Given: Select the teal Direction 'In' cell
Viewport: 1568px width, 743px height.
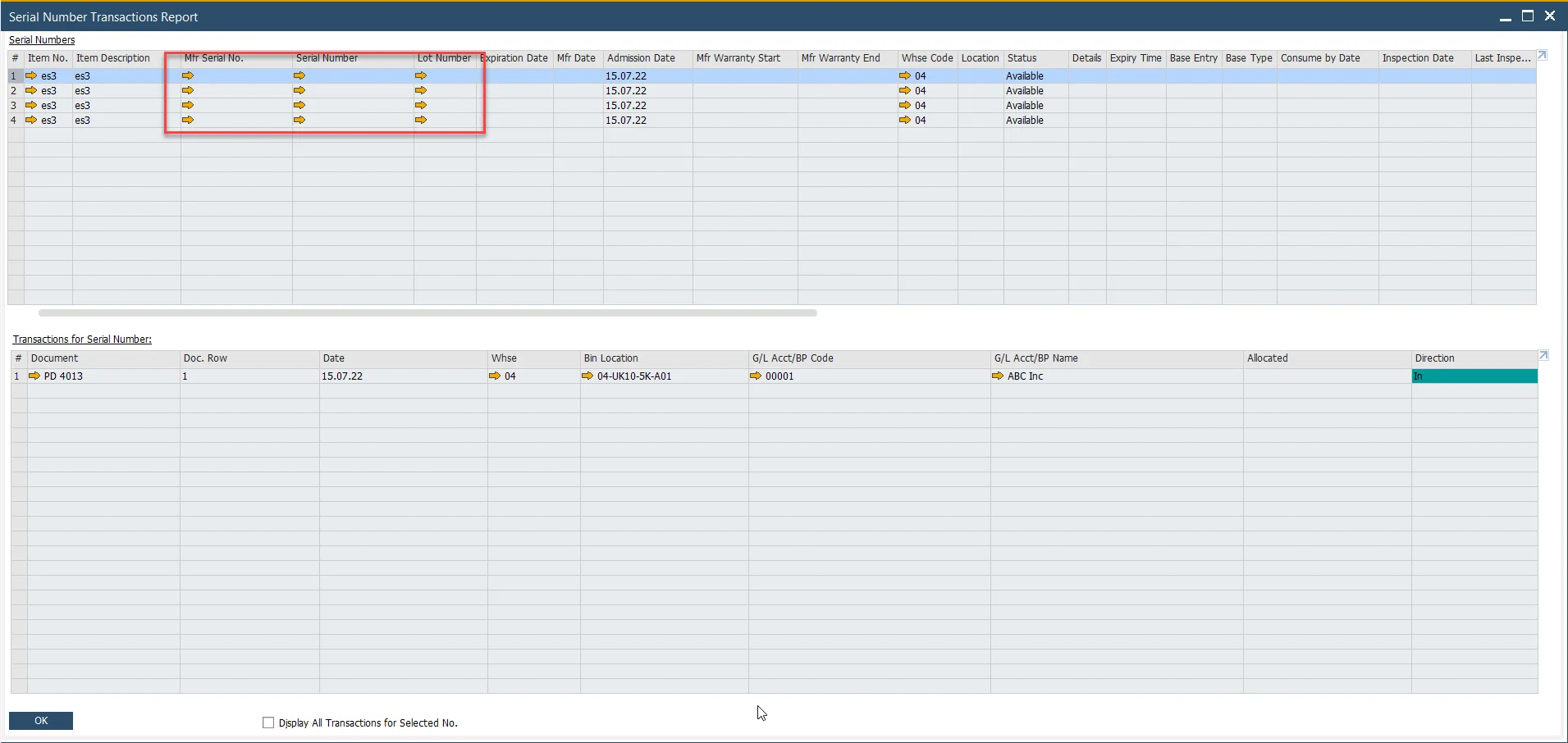Looking at the screenshot, I should click(1474, 376).
